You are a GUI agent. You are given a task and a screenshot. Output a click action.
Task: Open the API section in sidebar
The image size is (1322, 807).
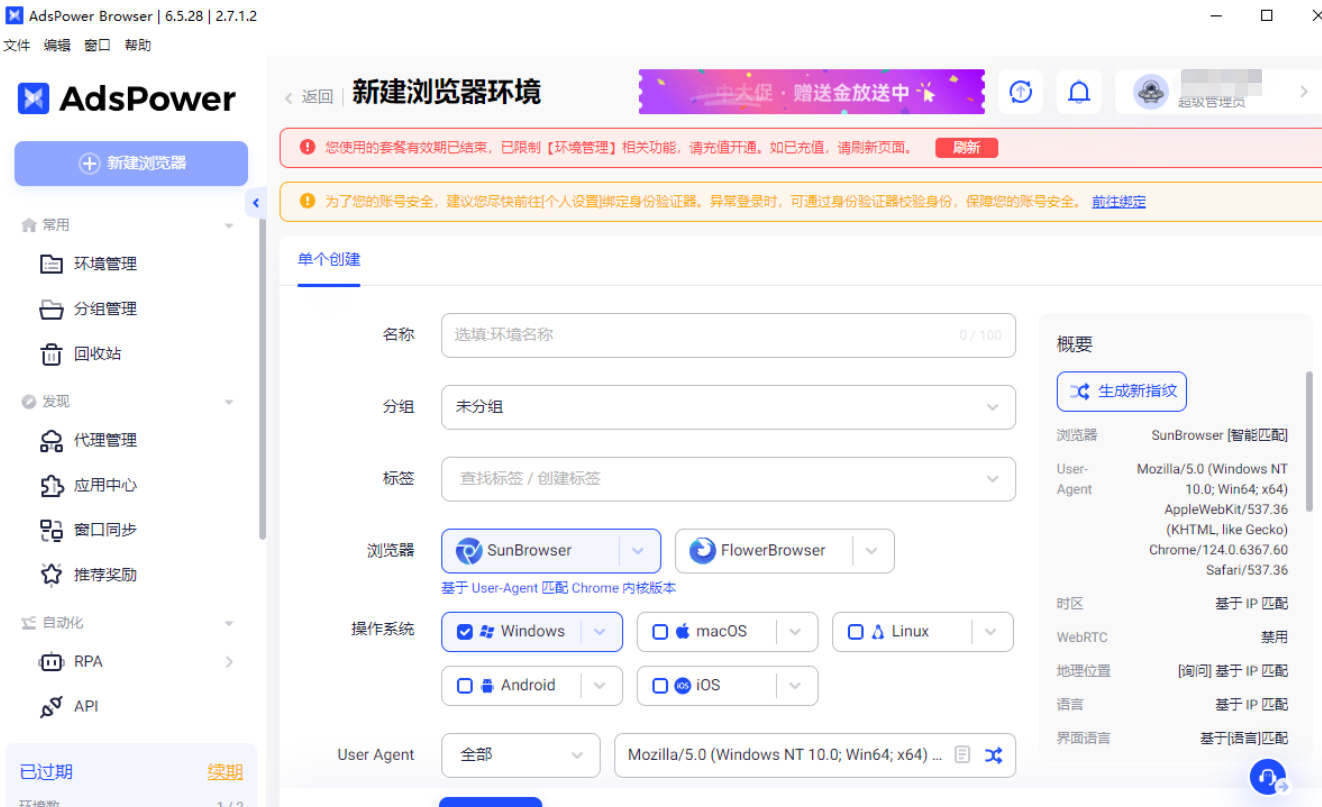pyautogui.click(x=86, y=706)
